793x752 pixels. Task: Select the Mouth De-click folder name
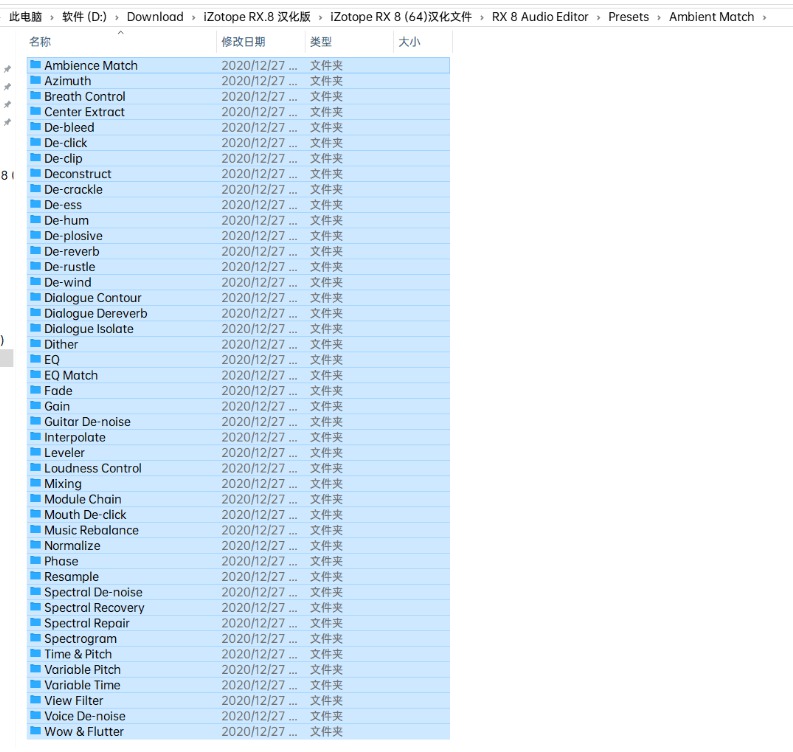(x=85, y=515)
